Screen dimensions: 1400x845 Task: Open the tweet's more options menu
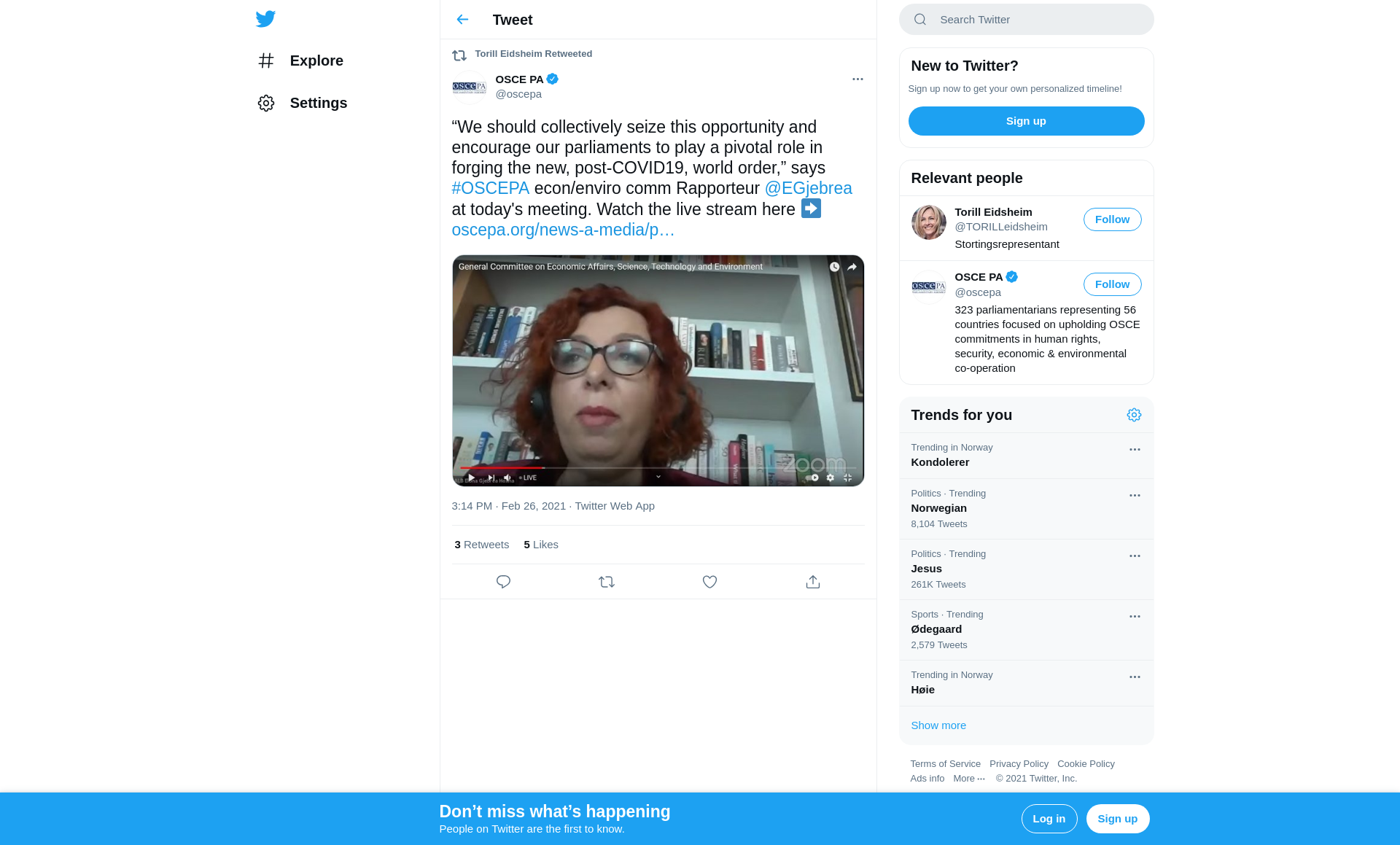click(857, 79)
